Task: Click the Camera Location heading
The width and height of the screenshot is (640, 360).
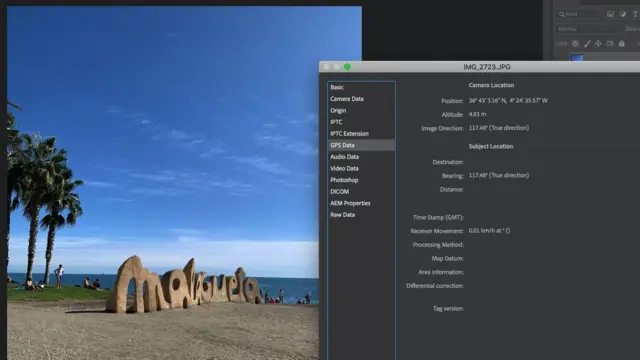Action: pyautogui.click(x=491, y=85)
